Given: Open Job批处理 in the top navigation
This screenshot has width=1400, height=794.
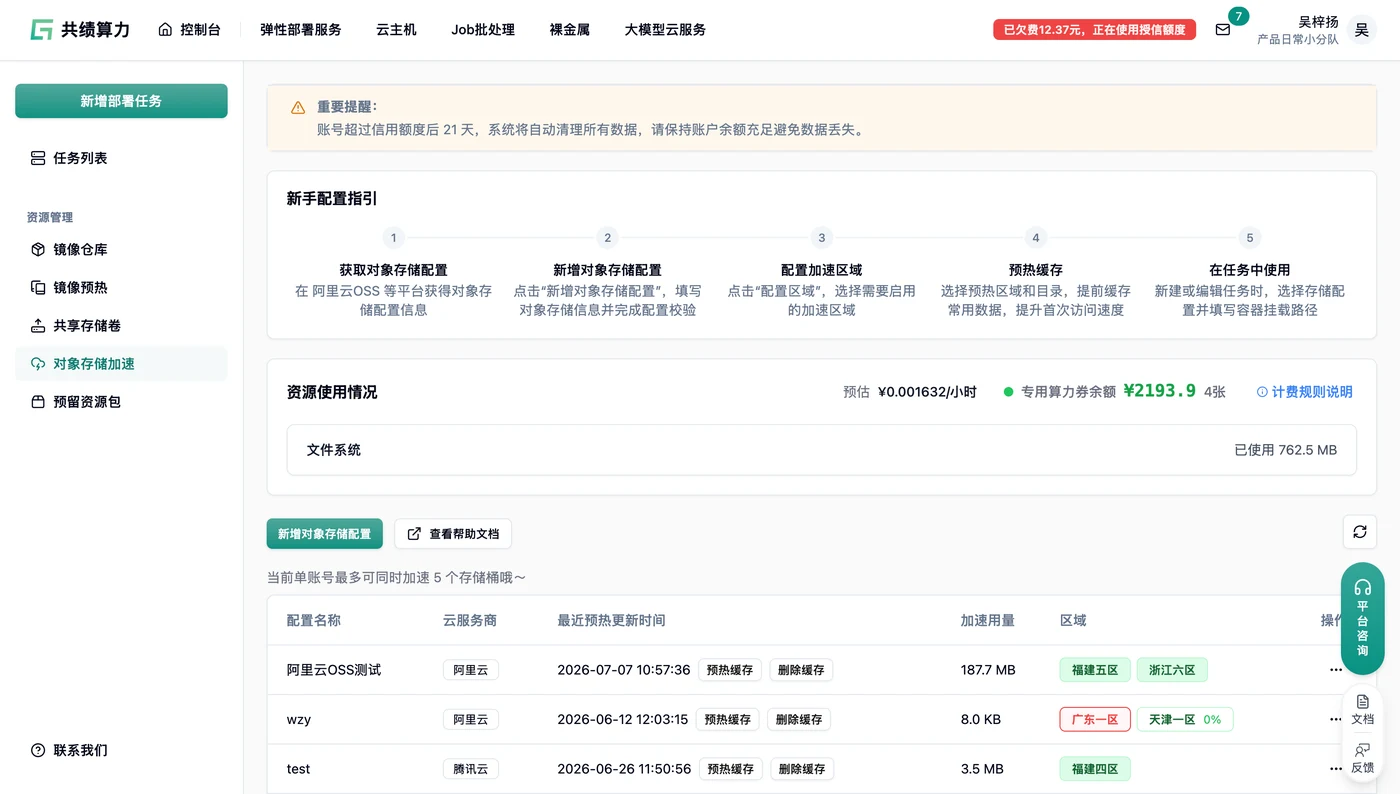Looking at the screenshot, I should click(x=483, y=30).
